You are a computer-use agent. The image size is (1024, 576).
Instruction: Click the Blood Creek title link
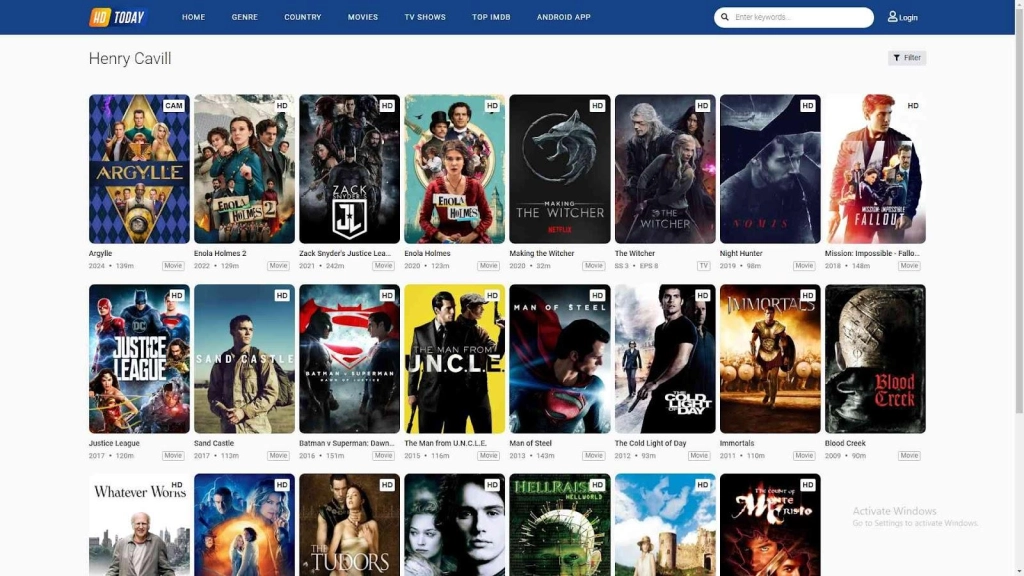pos(845,443)
